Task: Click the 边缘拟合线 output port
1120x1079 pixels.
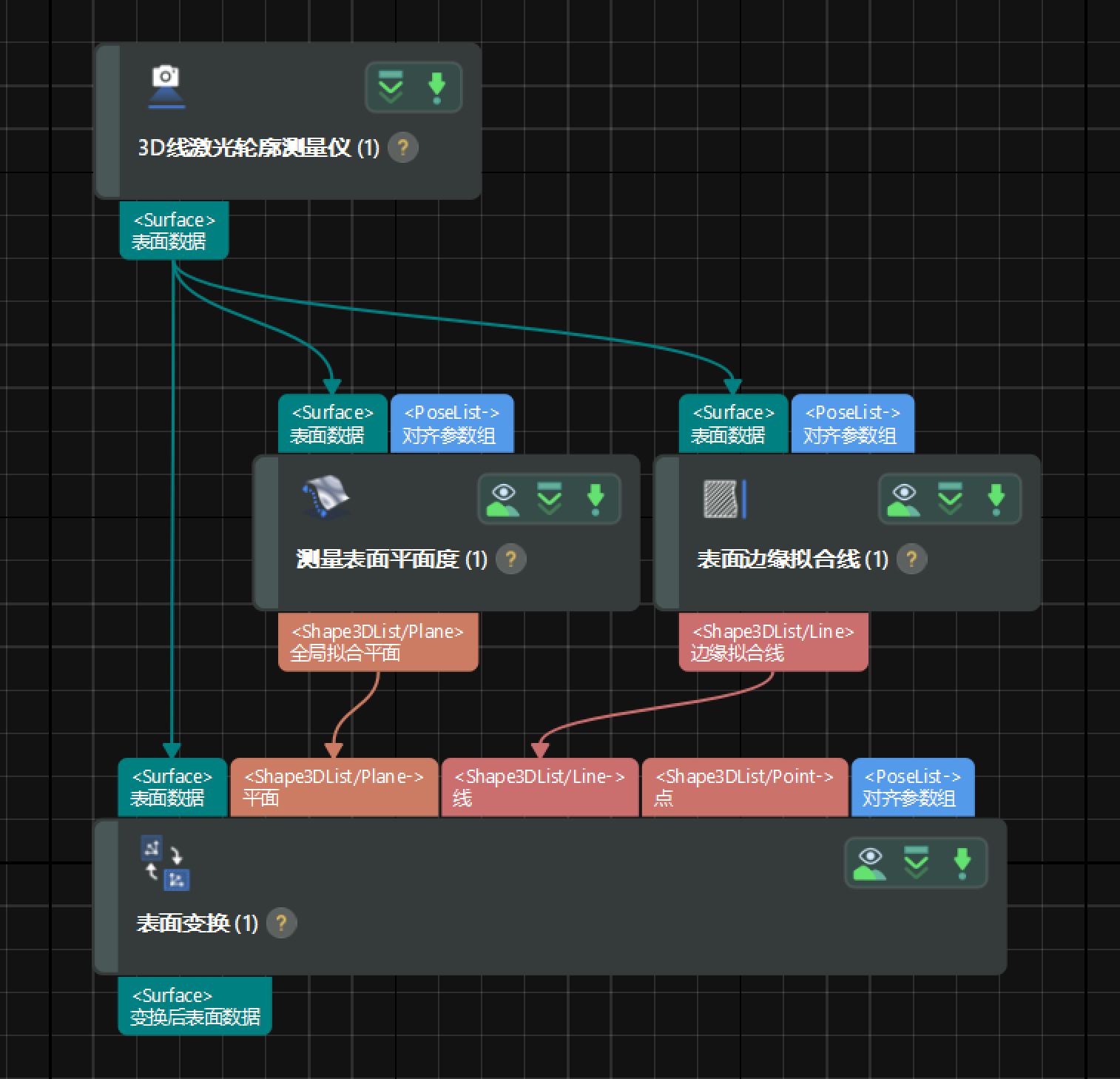Action: tap(773, 642)
